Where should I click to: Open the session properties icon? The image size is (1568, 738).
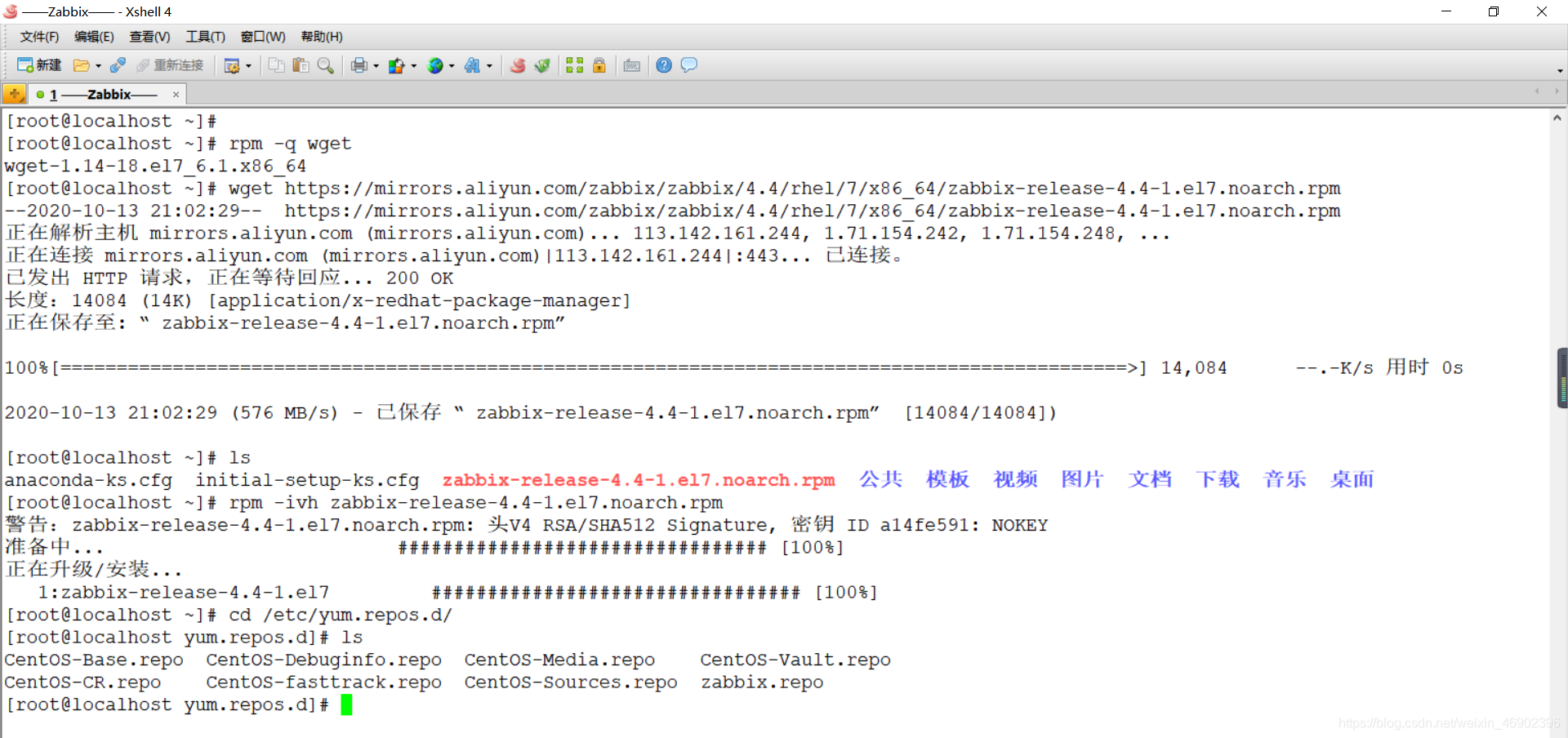(x=232, y=65)
